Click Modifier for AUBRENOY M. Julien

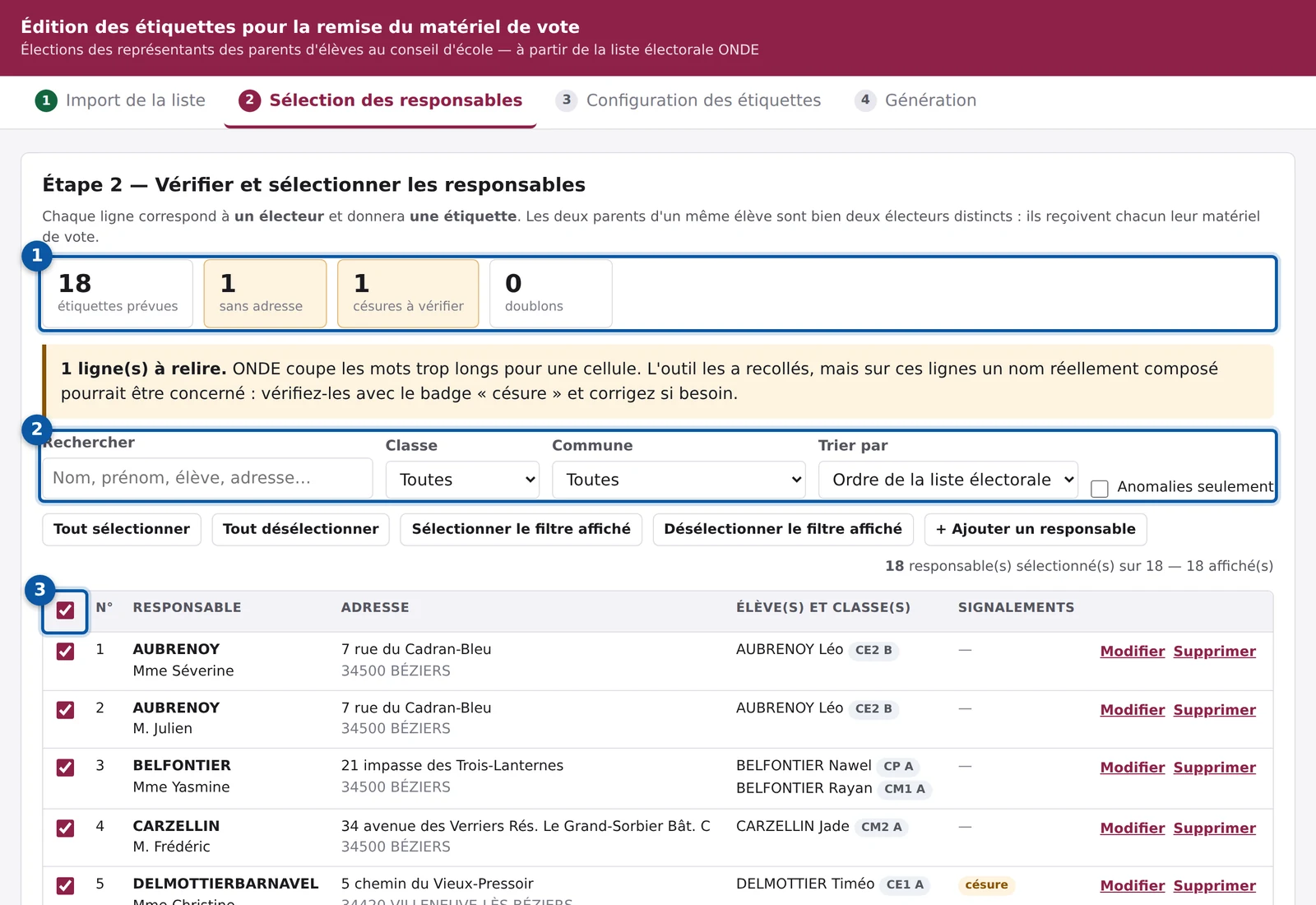point(1133,710)
